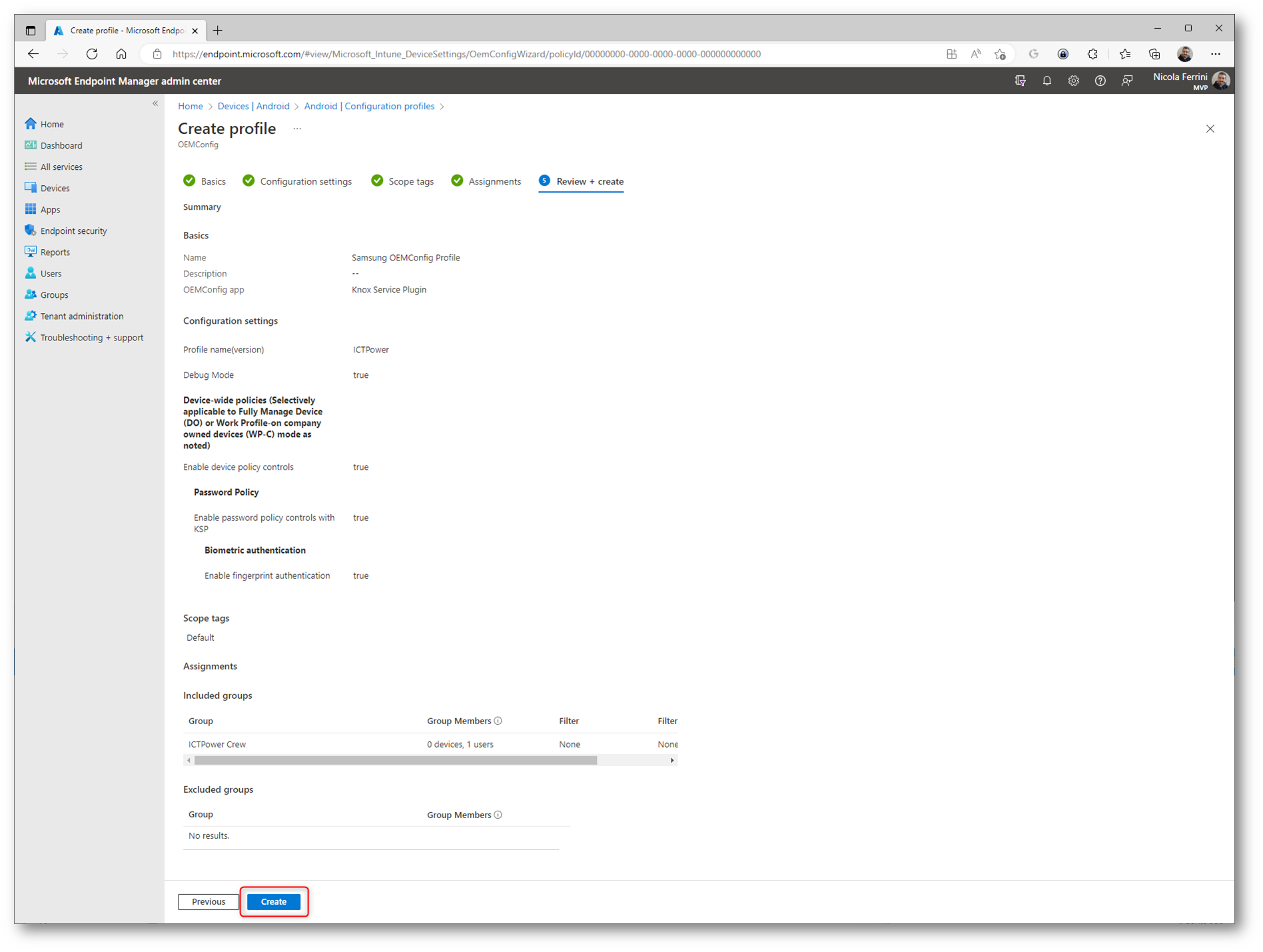Go to the Assignments step
The width and height of the screenshot is (1263, 952).
click(x=486, y=181)
